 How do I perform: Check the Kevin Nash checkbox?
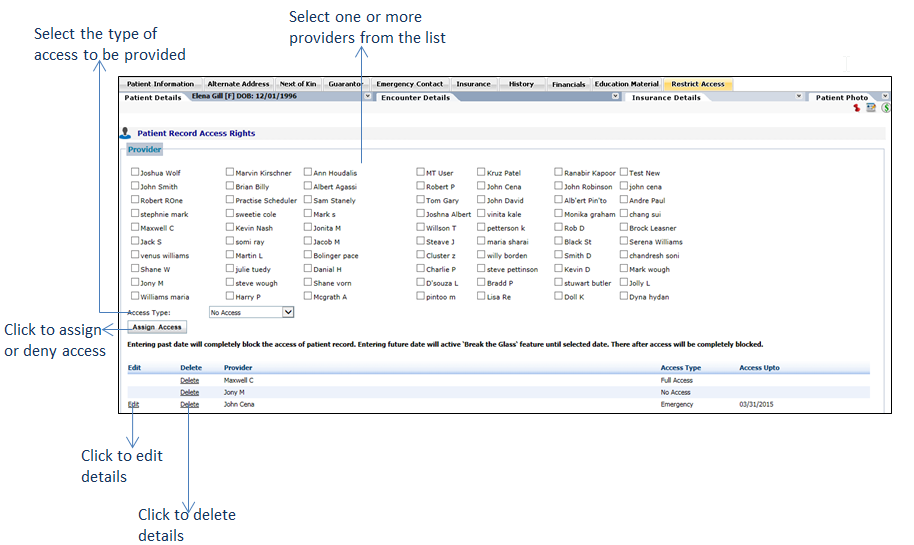pyautogui.click(x=230, y=227)
